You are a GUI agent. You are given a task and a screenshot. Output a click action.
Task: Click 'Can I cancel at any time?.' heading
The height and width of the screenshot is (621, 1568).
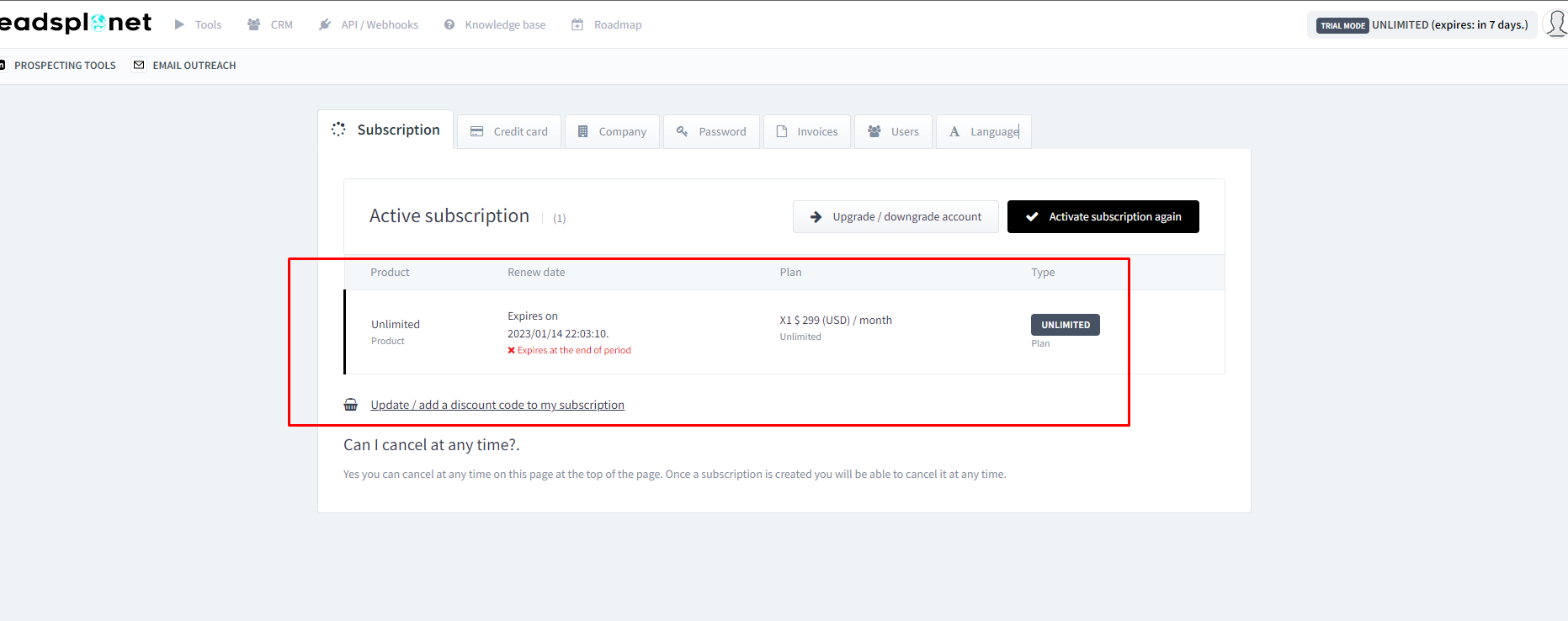pyautogui.click(x=431, y=444)
